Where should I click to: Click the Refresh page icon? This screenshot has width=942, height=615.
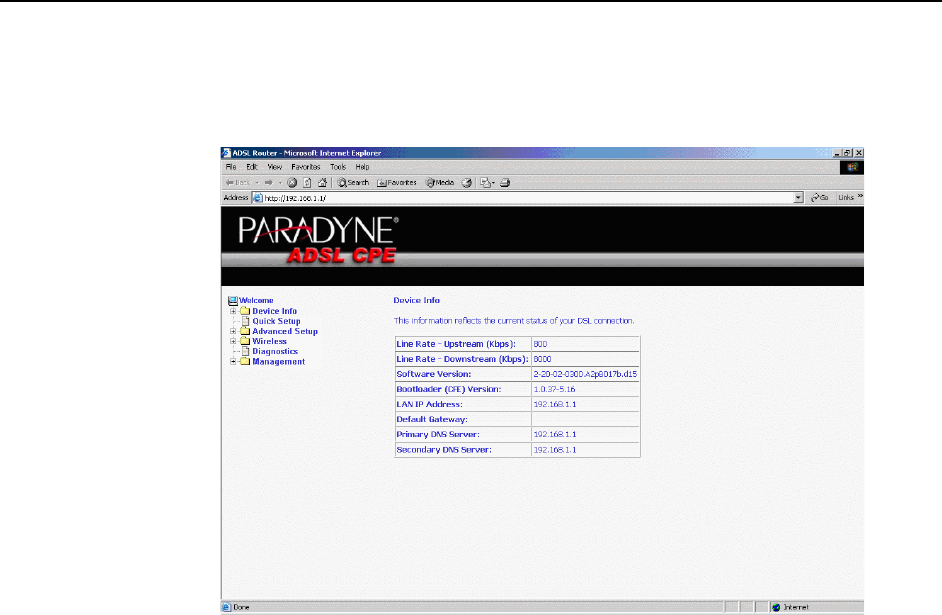pos(307,183)
